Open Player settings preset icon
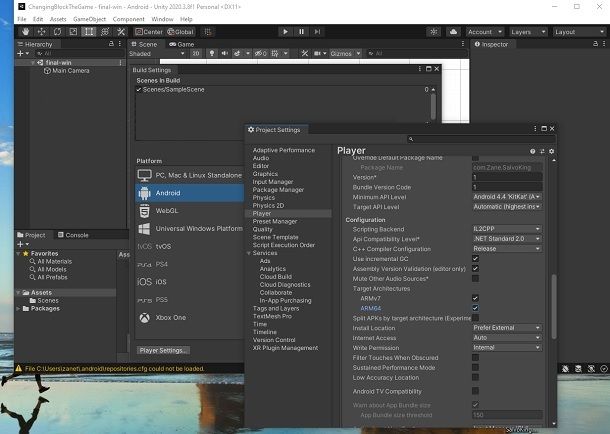610x434 pixels. point(542,151)
